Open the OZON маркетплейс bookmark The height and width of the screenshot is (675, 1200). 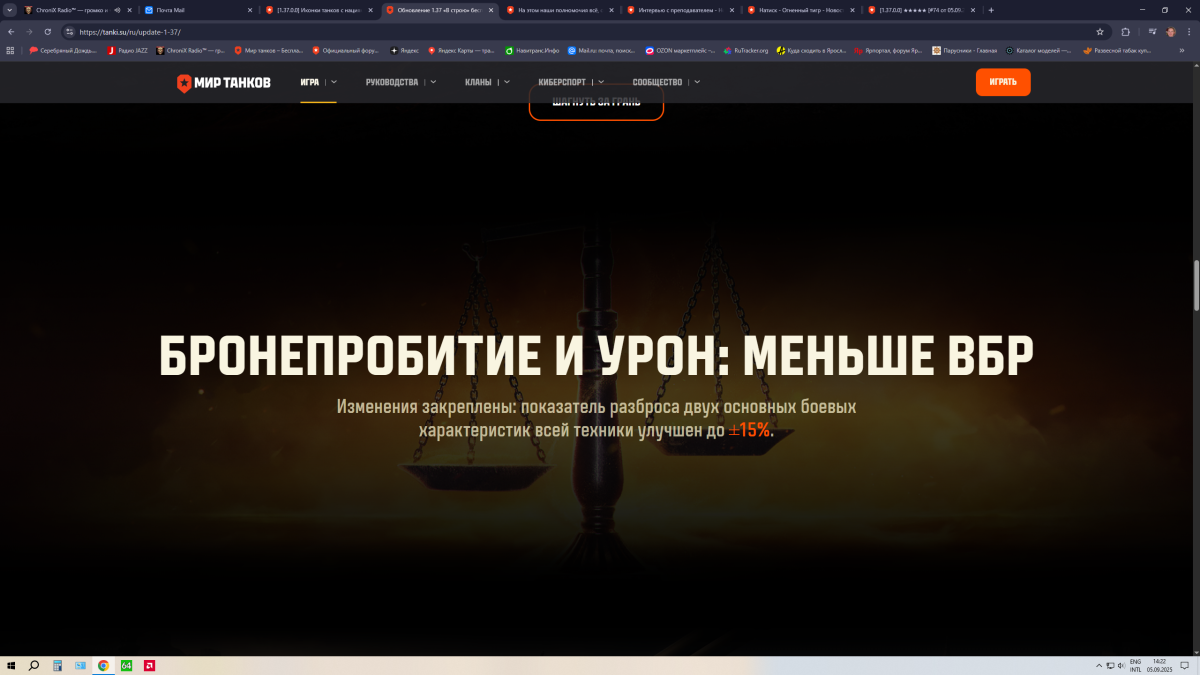click(x=680, y=50)
